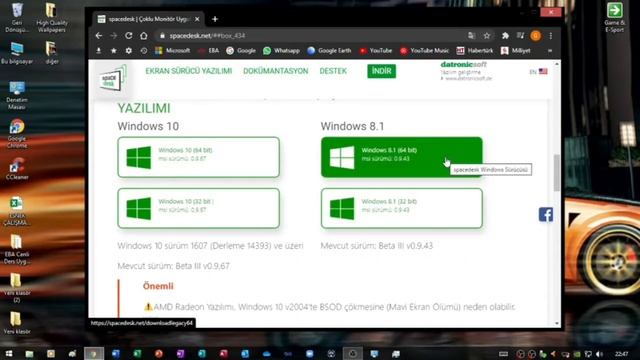Click the green İNDİR button

point(382,71)
